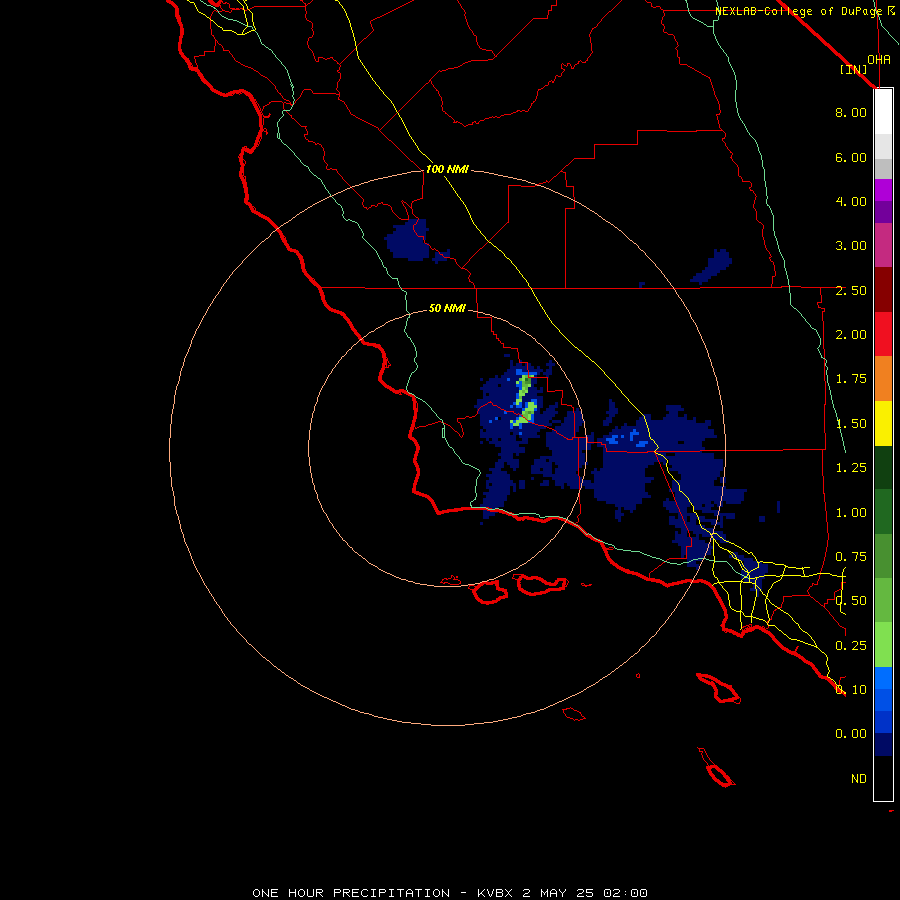Select the 6.00 legend value
Viewport: 900px width, 900px height.
[851, 157]
